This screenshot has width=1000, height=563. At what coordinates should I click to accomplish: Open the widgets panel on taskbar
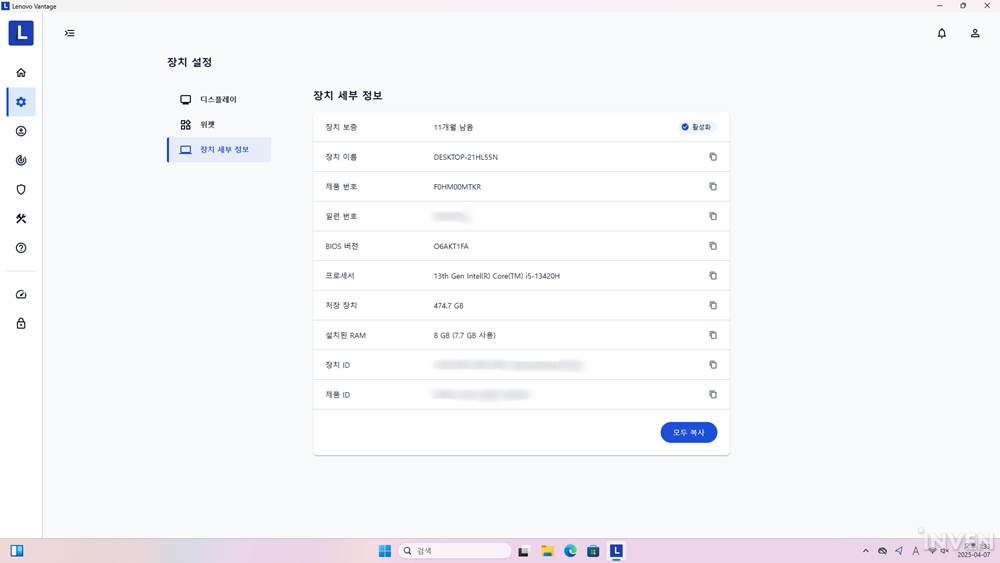click(x=17, y=551)
